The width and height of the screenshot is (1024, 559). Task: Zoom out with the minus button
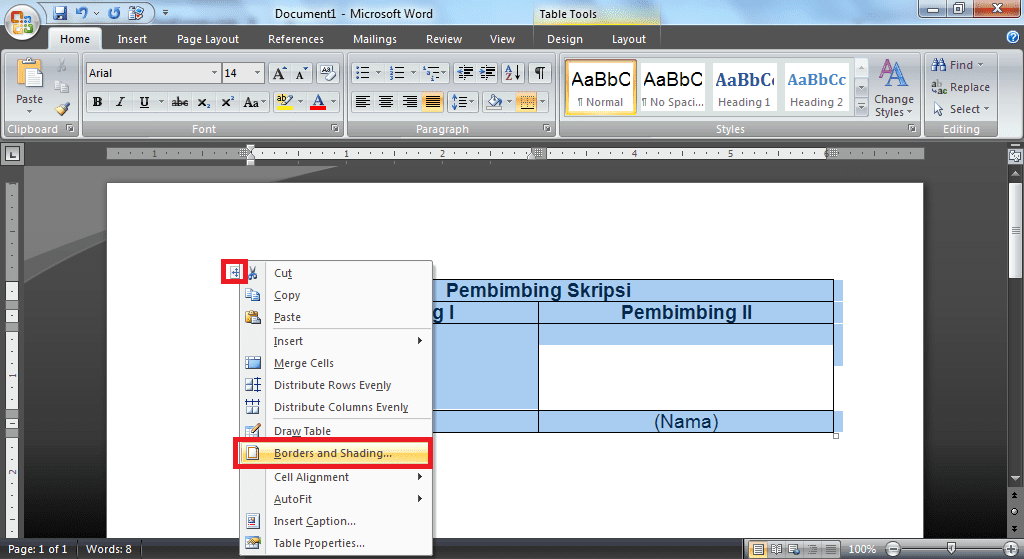pos(893,549)
